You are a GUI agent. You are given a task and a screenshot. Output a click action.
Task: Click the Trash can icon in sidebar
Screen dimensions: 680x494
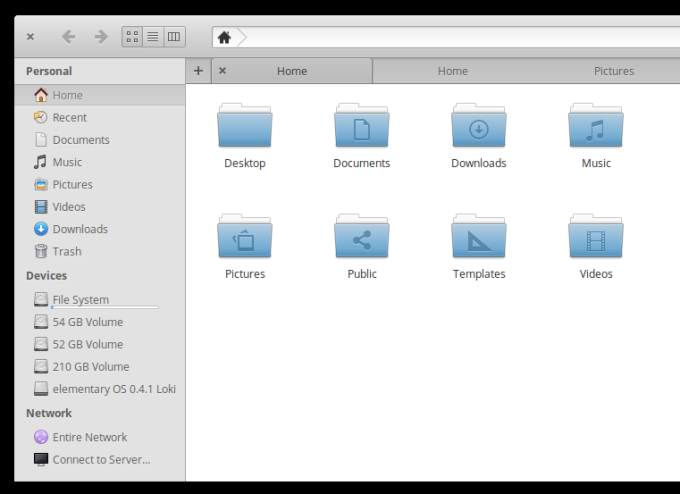pos(41,252)
